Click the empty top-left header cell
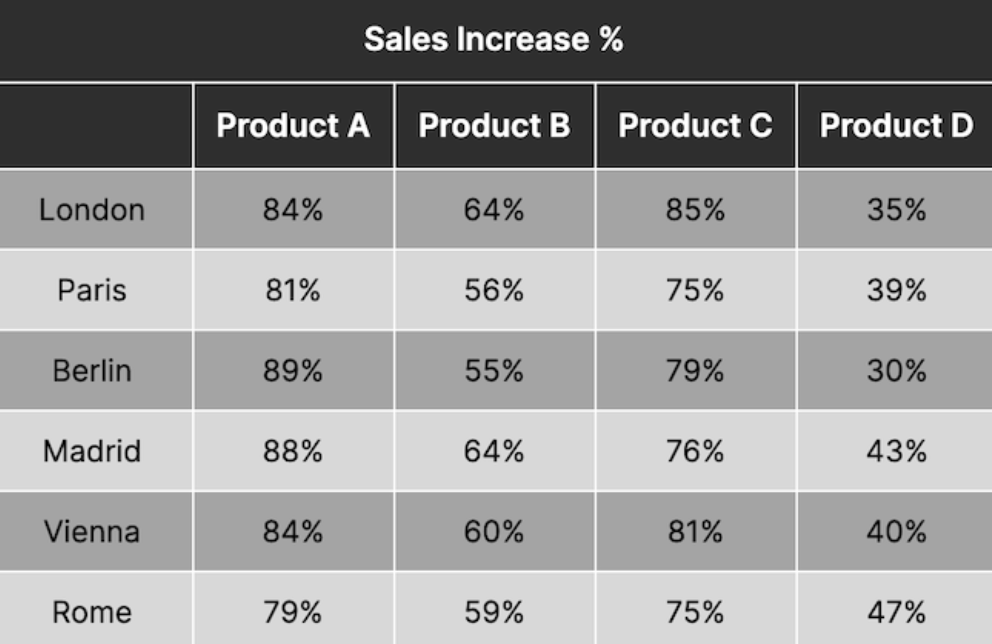This screenshot has height=644, width=992. point(96,126)
